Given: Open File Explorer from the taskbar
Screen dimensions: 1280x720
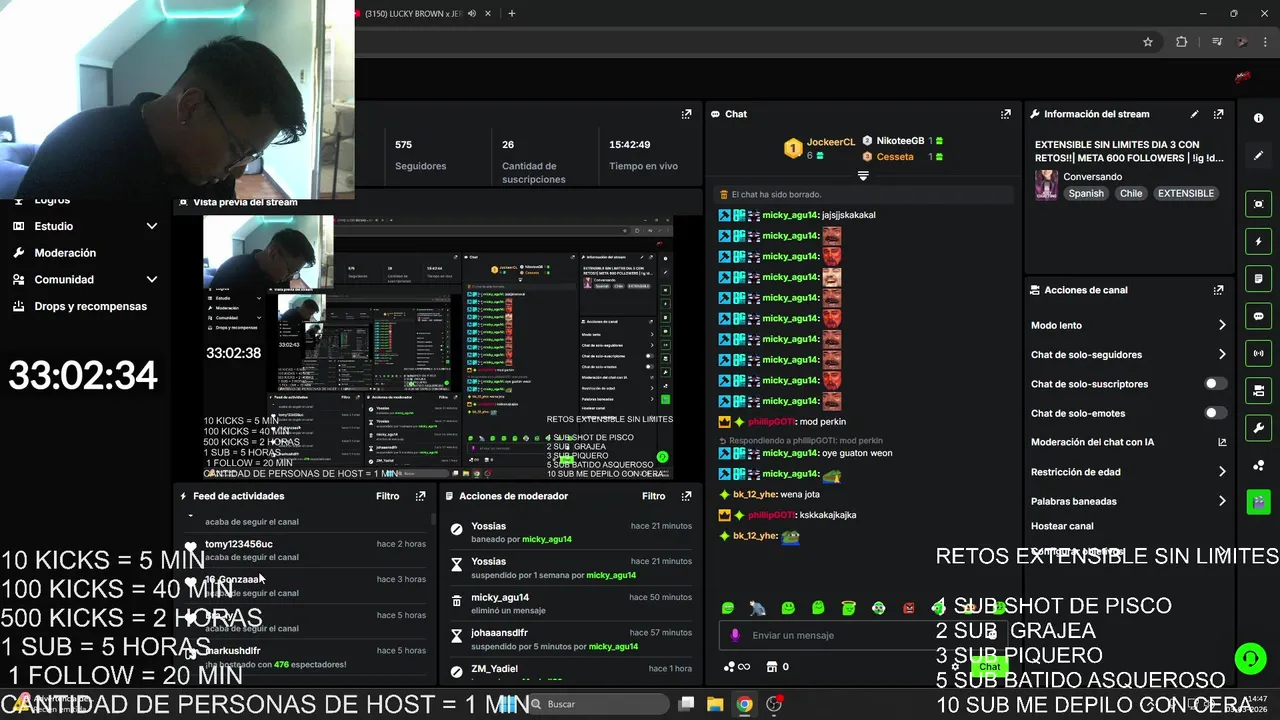Looking at the screenshot, I should click(x=715, y=704).
